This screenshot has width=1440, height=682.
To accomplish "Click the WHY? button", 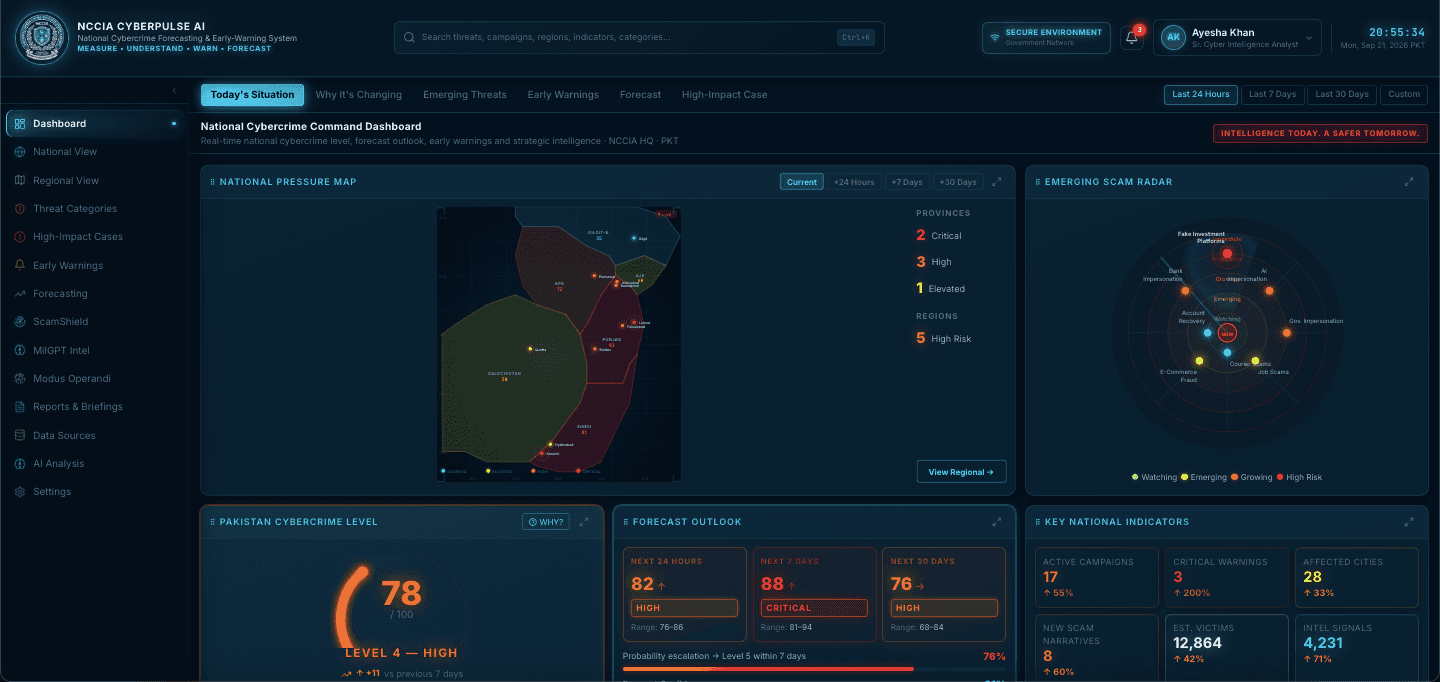I will (x=546, y=522).
